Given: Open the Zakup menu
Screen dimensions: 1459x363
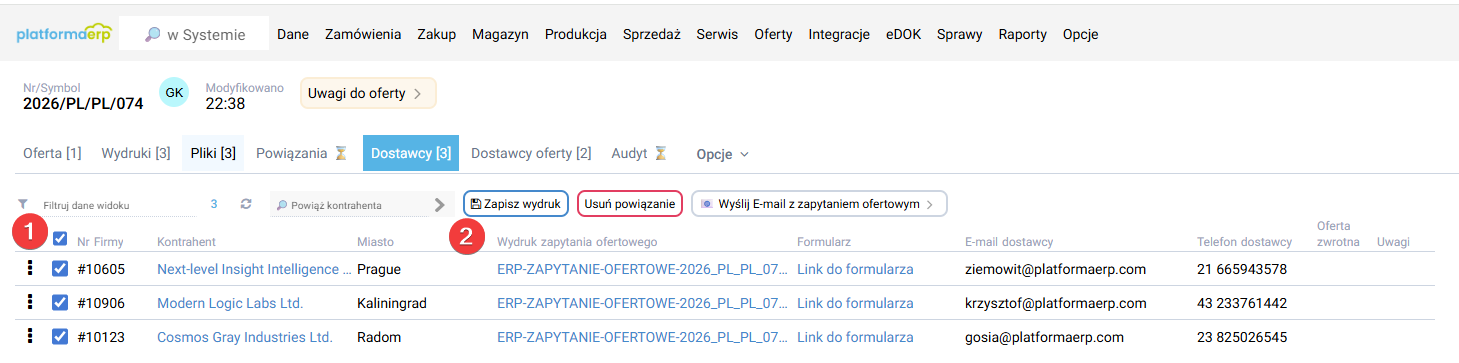Looking at the screenshot, I should click(x=437, y=34).
